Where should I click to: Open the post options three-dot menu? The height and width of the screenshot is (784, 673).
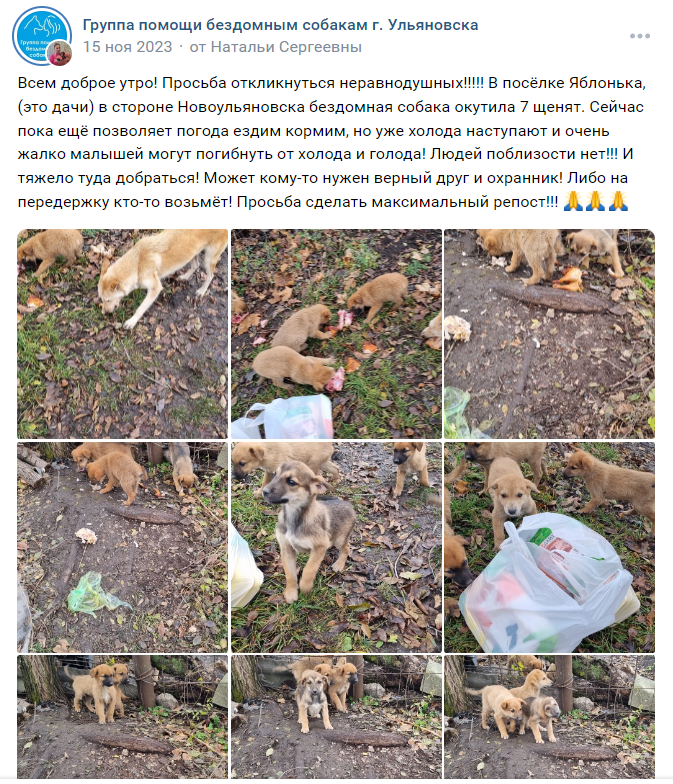[640, 36]
